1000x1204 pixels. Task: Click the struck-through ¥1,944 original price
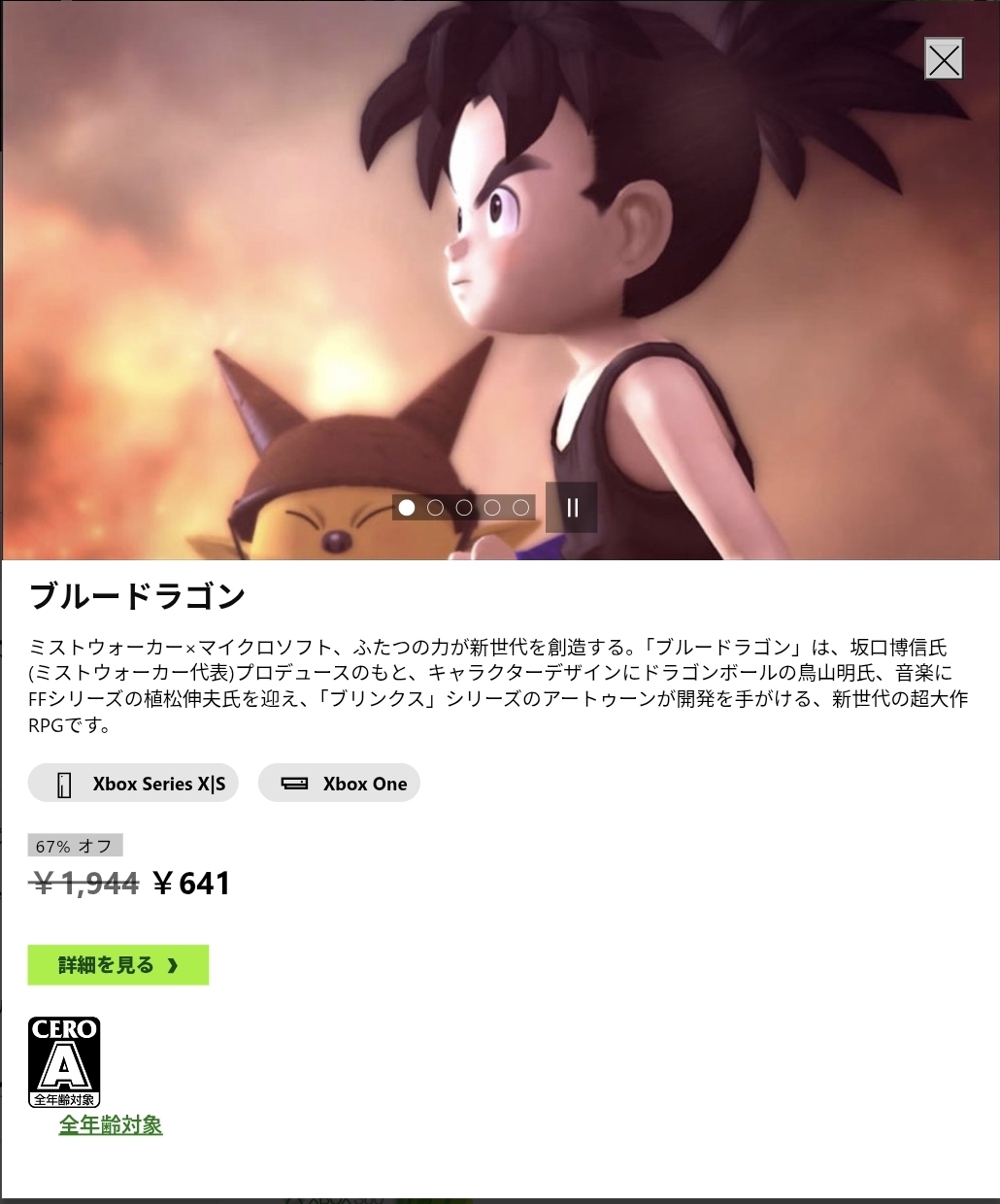[85, 884]
